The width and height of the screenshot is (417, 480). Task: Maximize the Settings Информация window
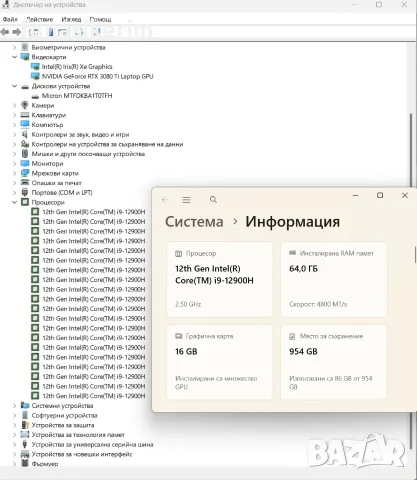(x=380, y=195)
